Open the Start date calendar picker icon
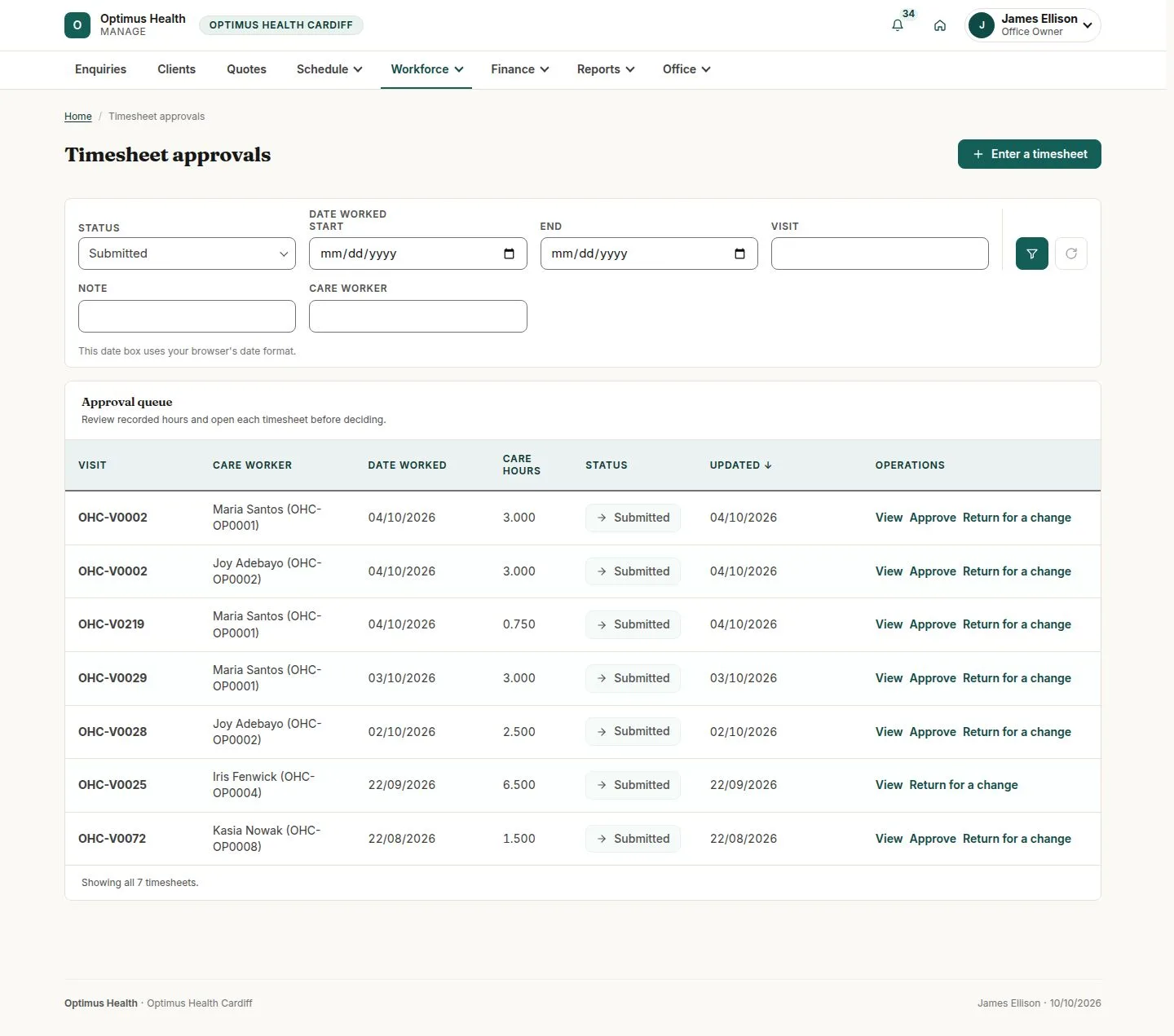 510,253
